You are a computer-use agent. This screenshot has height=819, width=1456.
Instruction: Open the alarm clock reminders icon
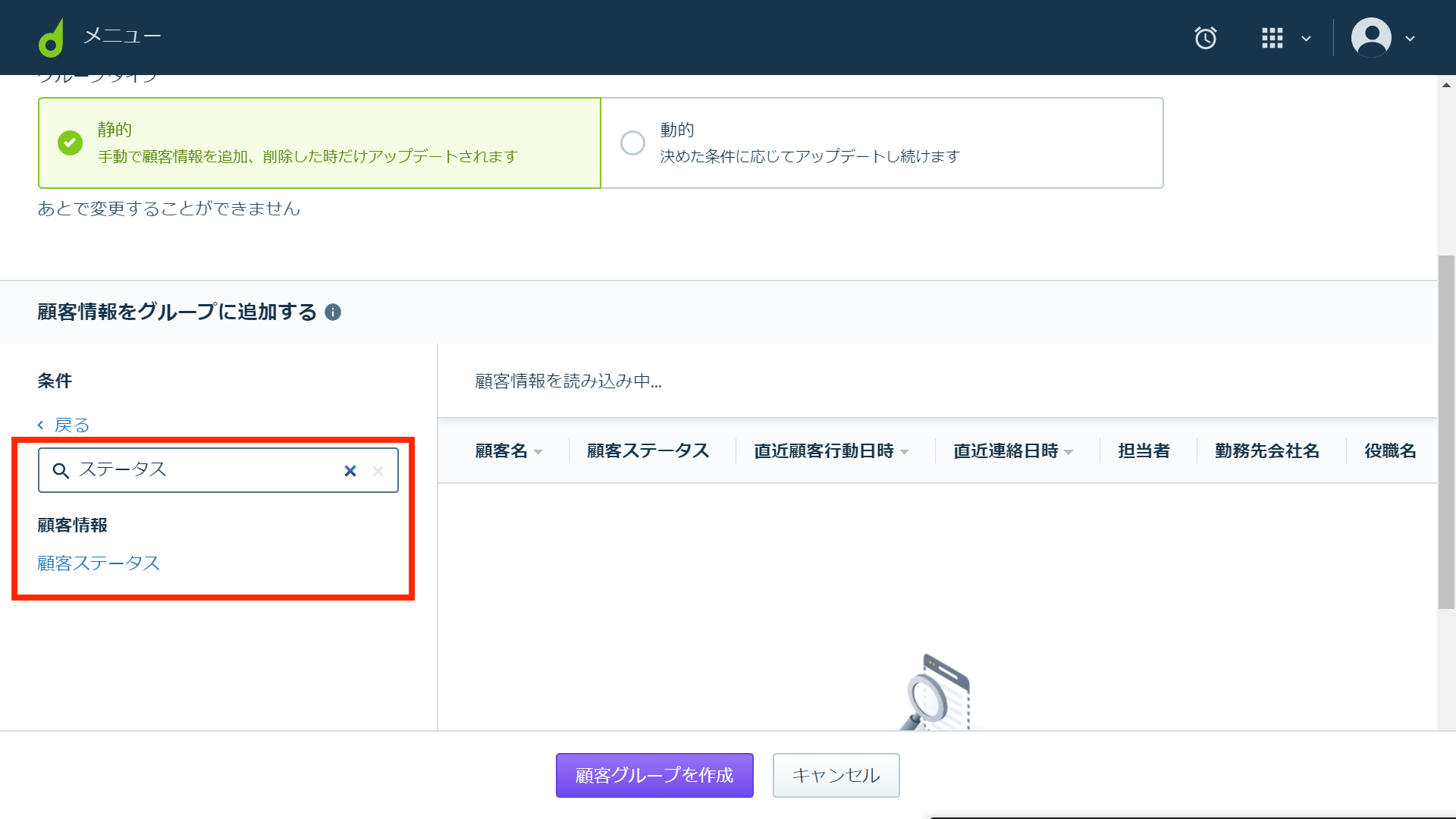(1206, 38)
